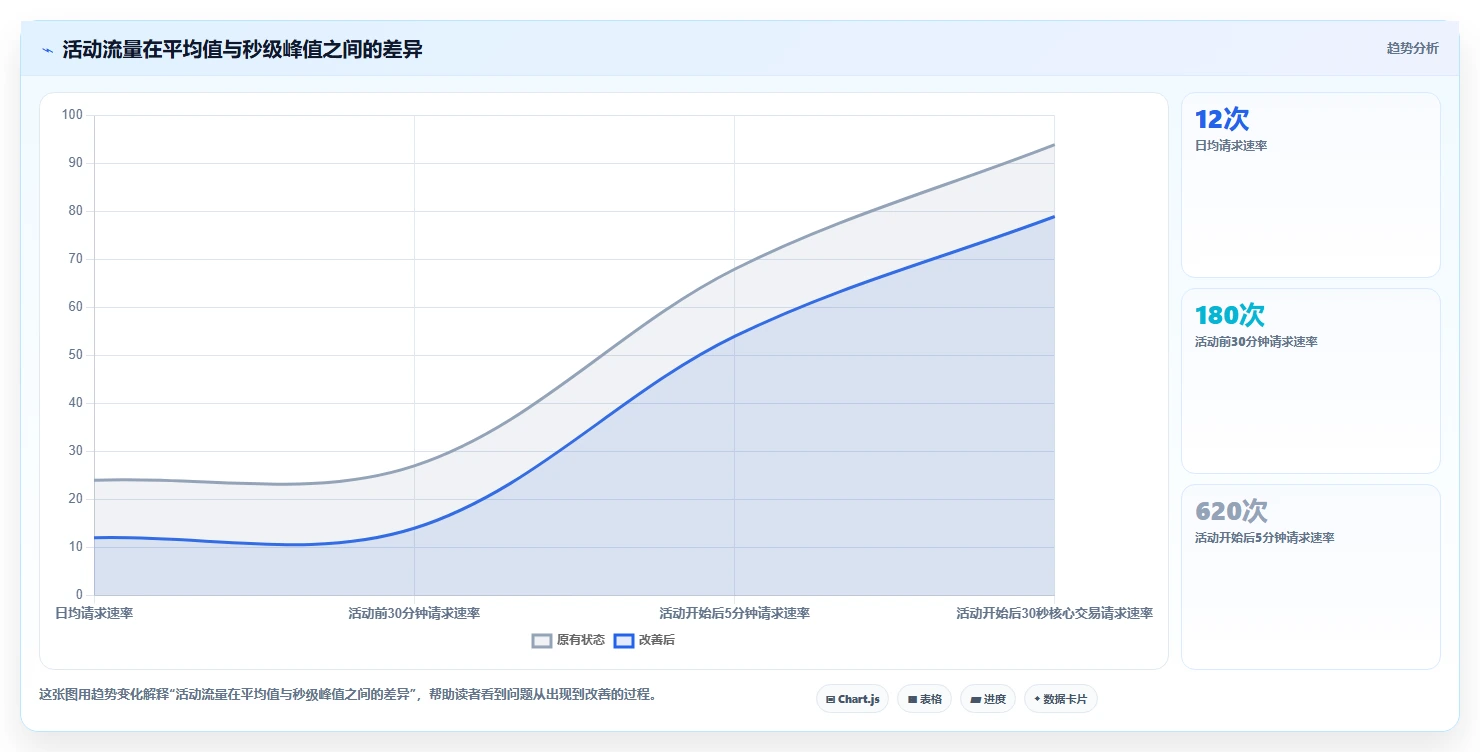The image size is (1480, 752).
Task: Click the 改善后 legend label
Action: pyautogui.click(x=657, y=640)
